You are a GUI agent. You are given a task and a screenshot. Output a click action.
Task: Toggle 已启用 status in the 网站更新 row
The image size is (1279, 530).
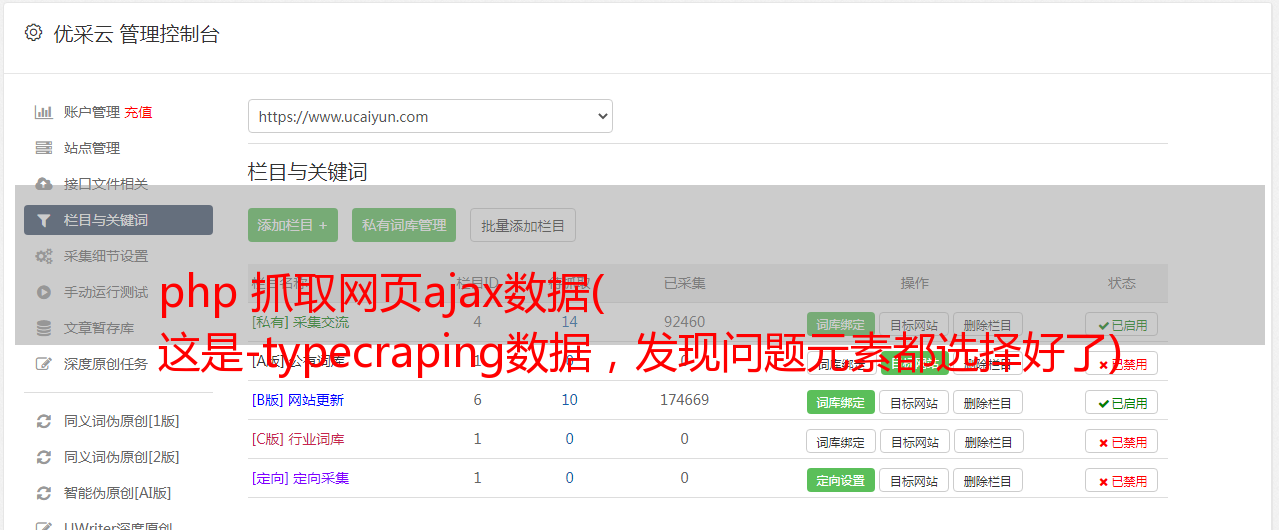(1121, 402)
